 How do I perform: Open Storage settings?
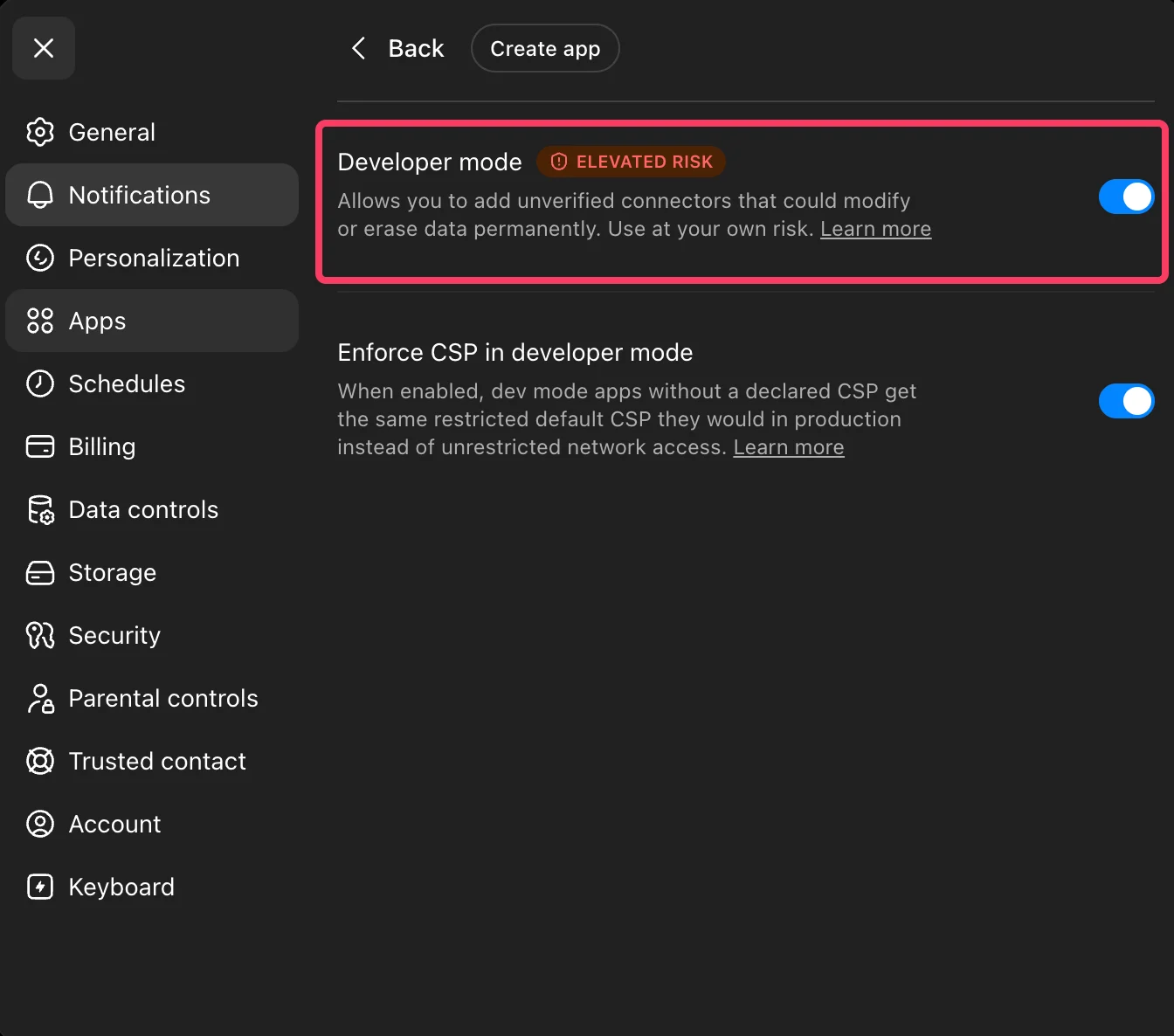click(152, 572)
